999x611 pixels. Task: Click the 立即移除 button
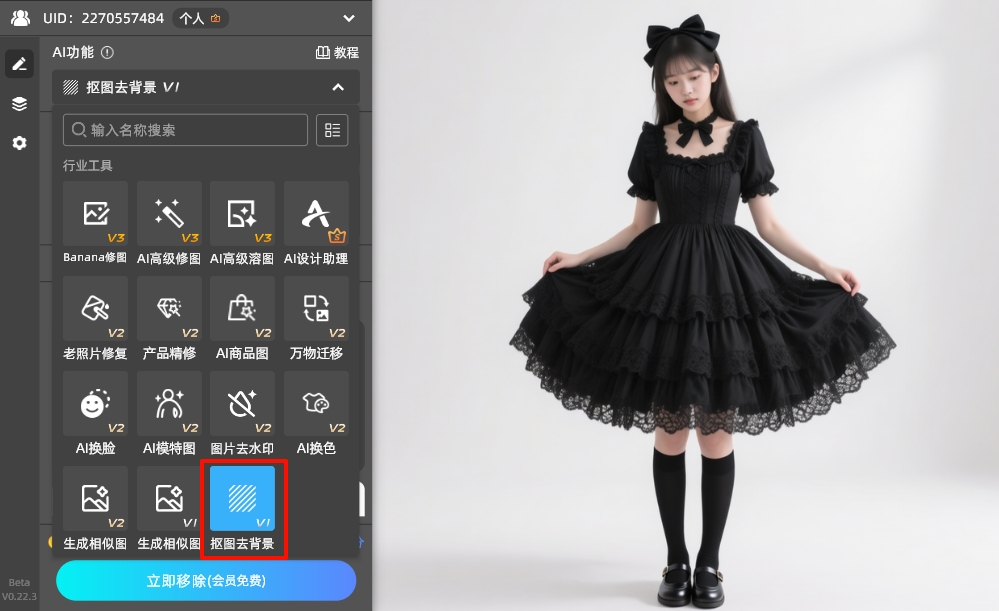(x=206, y=580)
